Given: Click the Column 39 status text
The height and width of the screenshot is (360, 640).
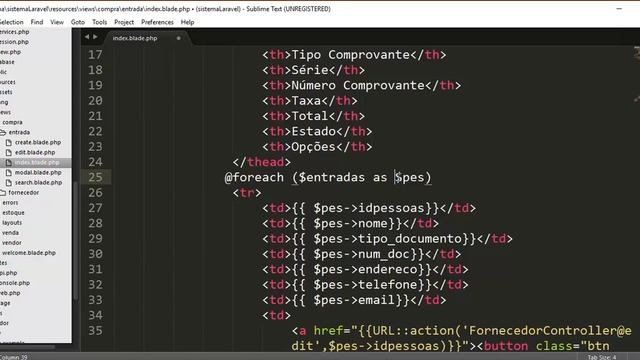Looking at the screenshot, I should pos(13,357).
